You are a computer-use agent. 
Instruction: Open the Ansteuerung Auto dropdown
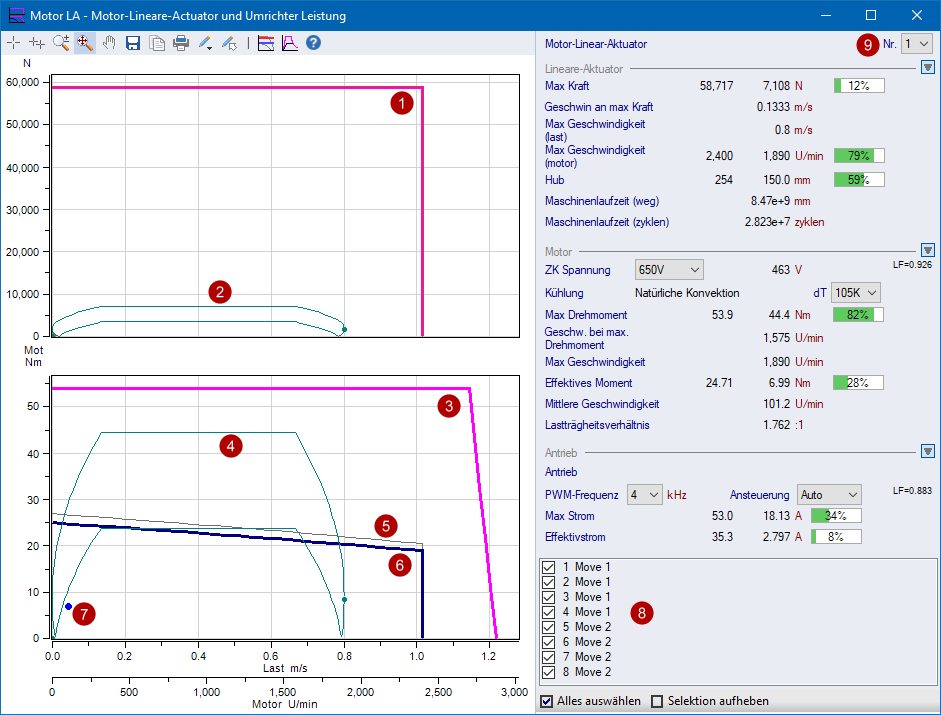pyautogui.click(x=829, y=494)
